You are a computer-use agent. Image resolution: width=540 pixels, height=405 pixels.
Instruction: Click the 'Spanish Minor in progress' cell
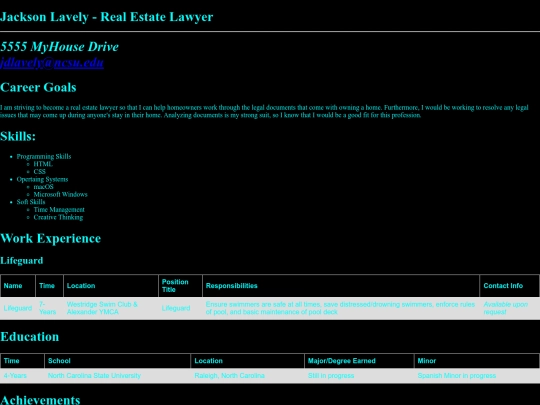(x=477, y=376)
